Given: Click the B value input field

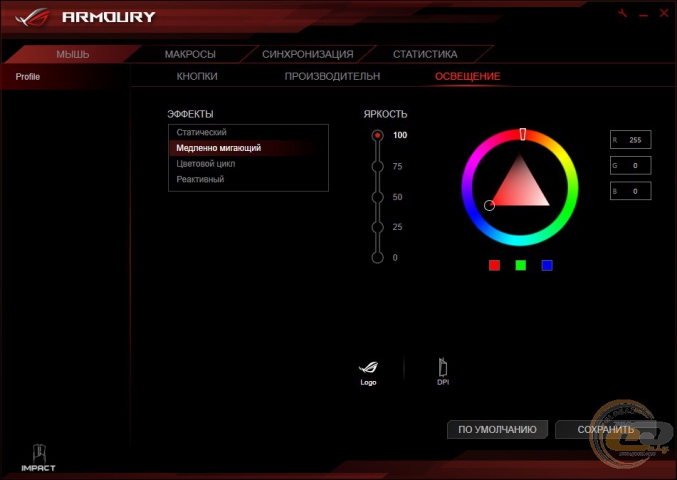Looking at the screenshot, I should 630,191.
